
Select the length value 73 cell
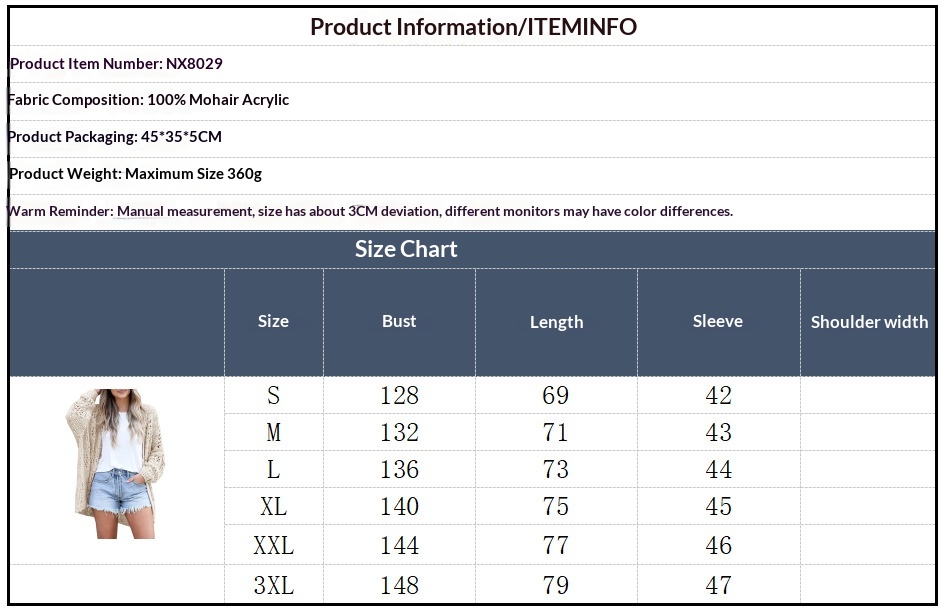(x=556, y=470)
